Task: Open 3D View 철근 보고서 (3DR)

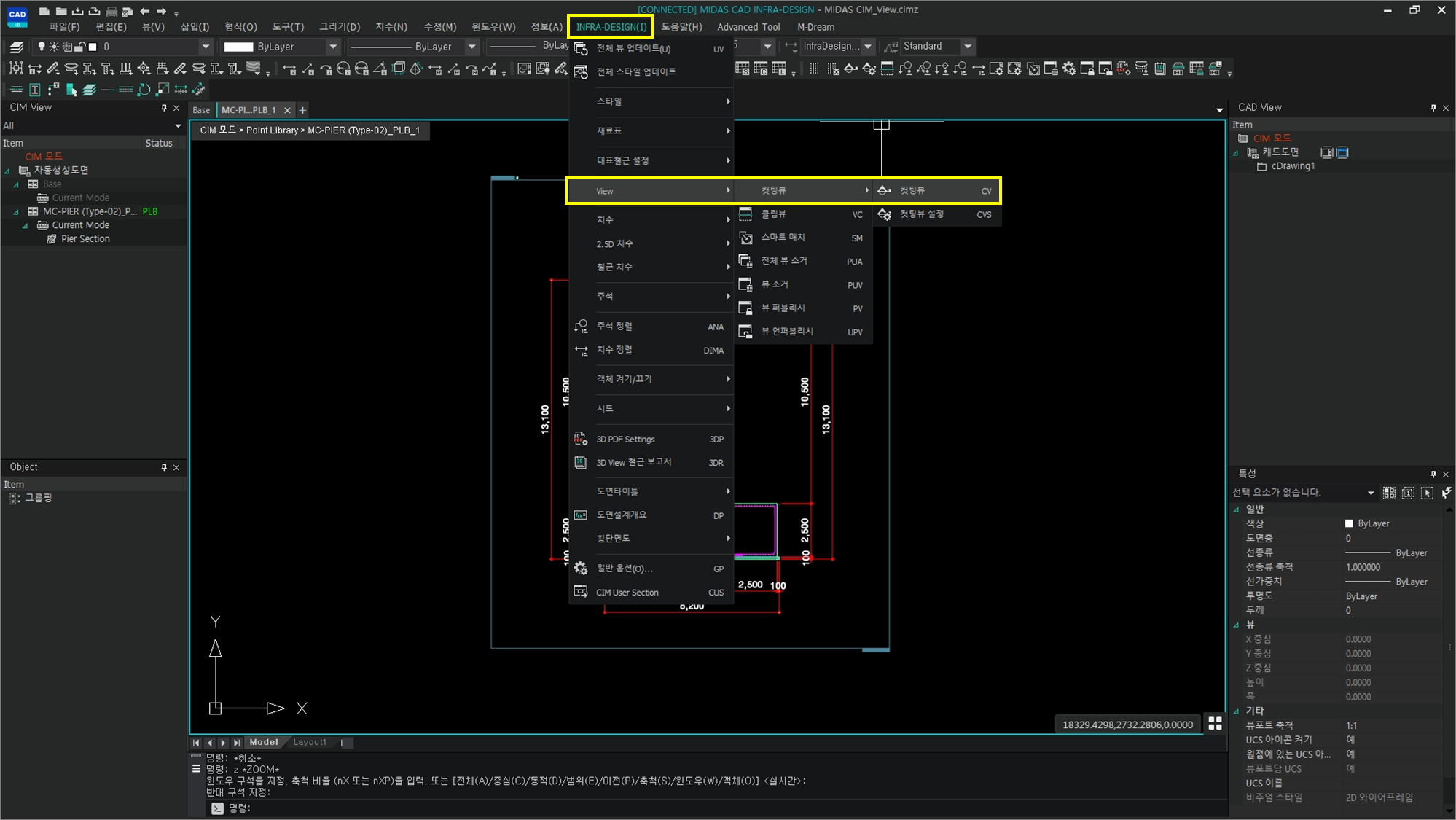Action: click(651, 462)
